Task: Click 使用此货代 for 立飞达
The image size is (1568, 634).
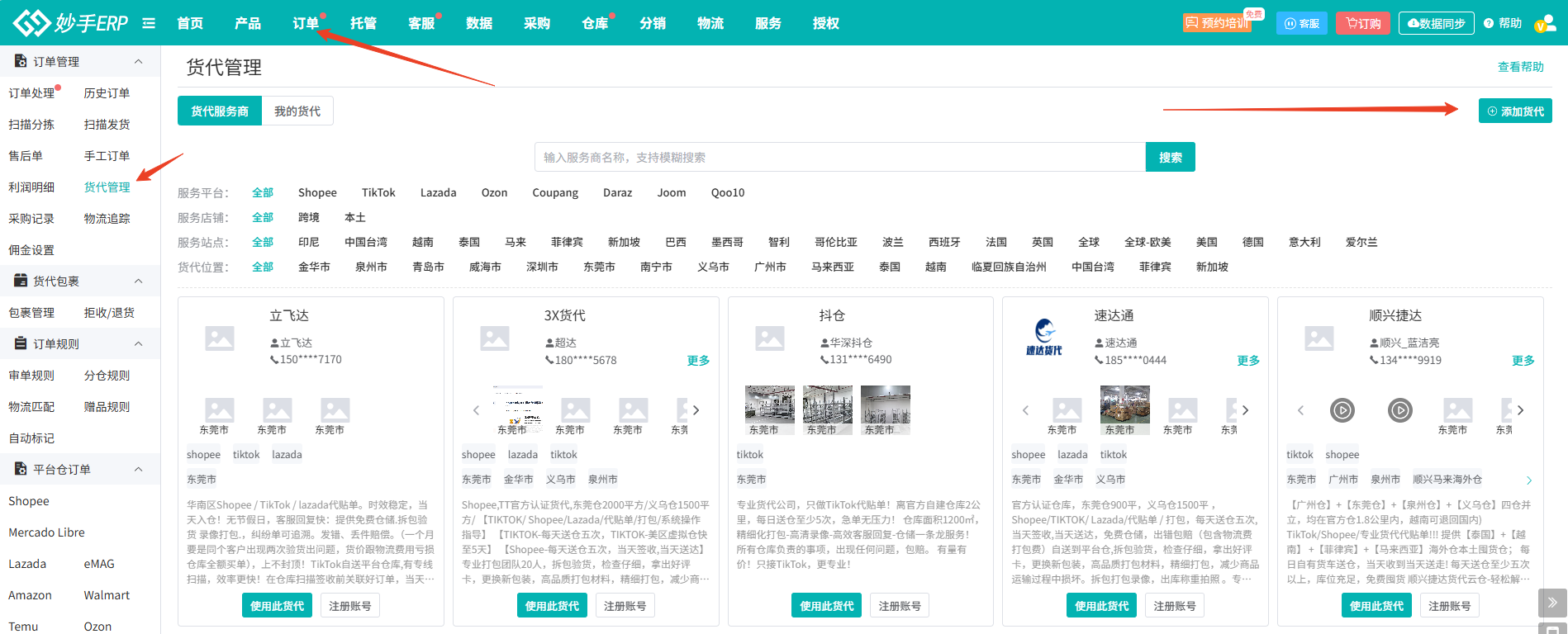Action: point(278,605)
